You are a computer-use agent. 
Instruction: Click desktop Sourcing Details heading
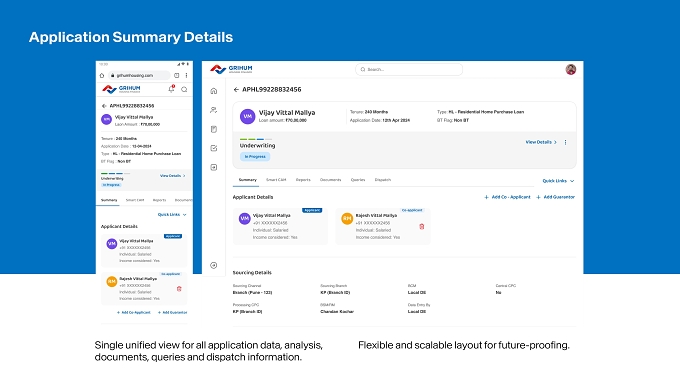coord(252,273)
